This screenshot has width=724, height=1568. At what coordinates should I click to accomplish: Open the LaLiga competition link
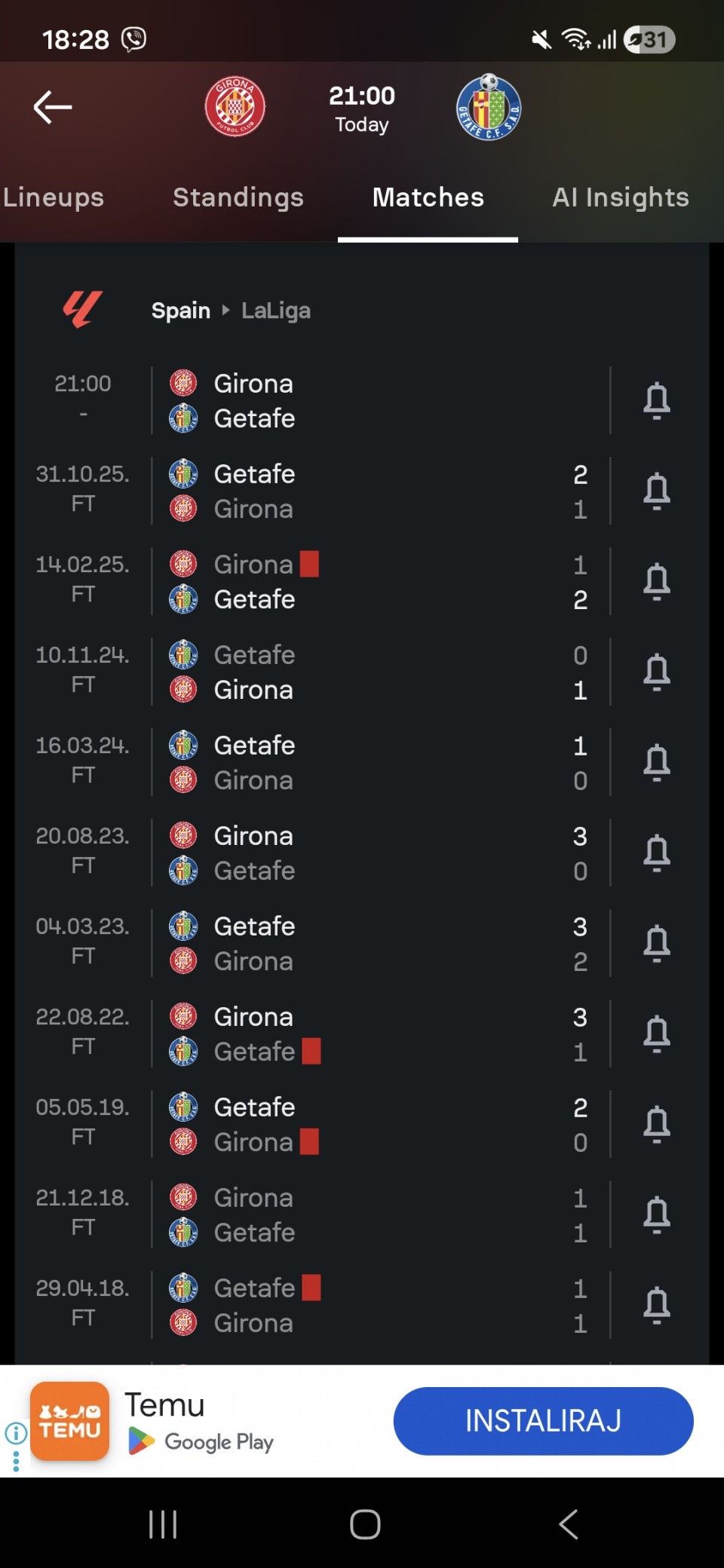tap(276, 311)
